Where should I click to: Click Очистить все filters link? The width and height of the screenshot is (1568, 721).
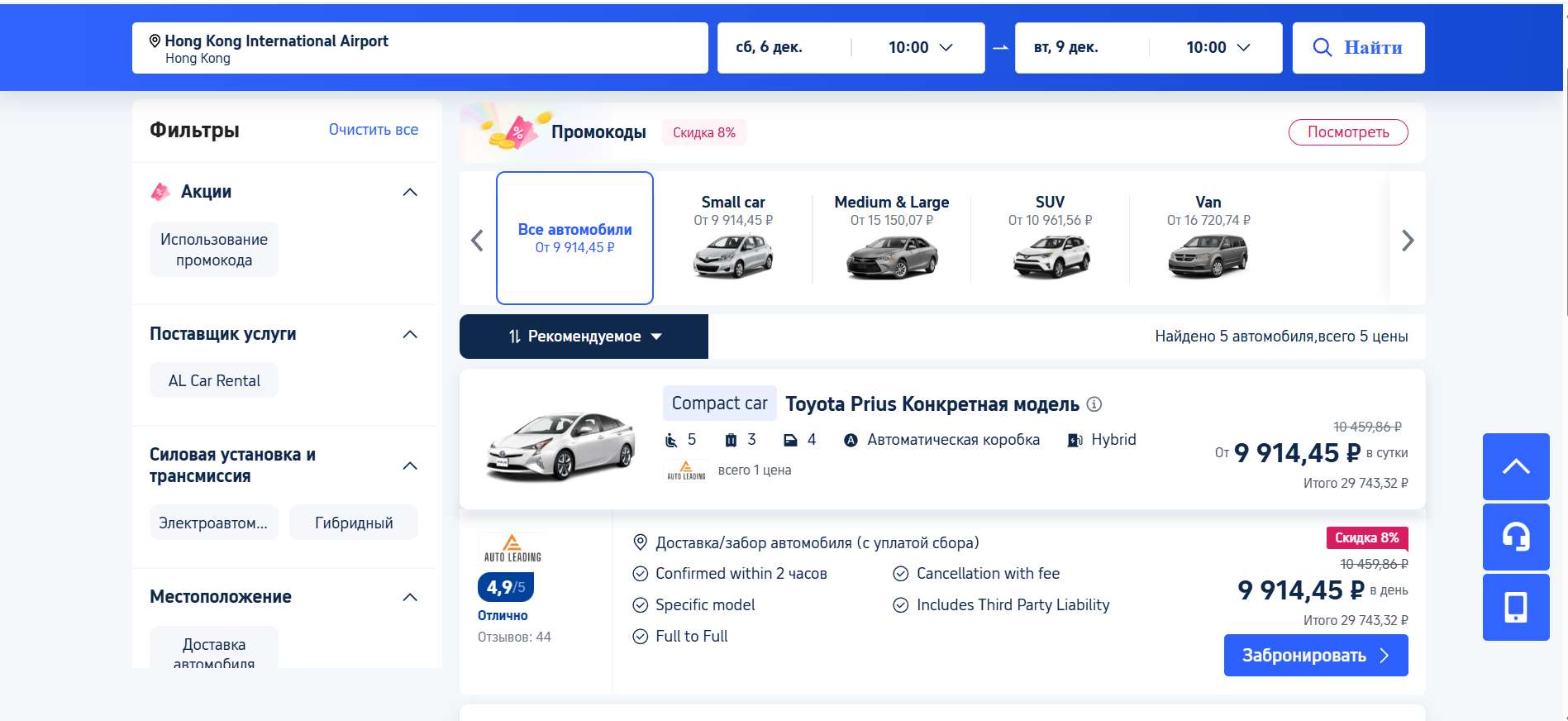374,130
